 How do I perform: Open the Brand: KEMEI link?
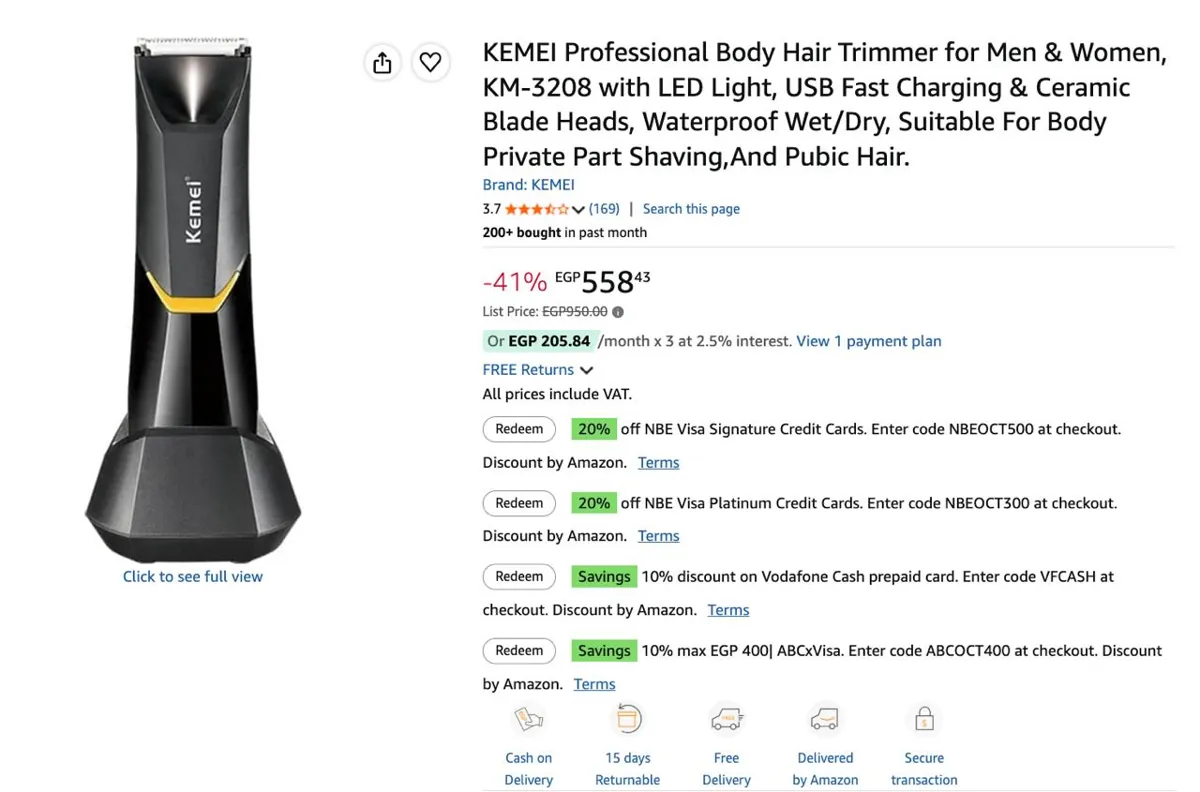(528, 185)
